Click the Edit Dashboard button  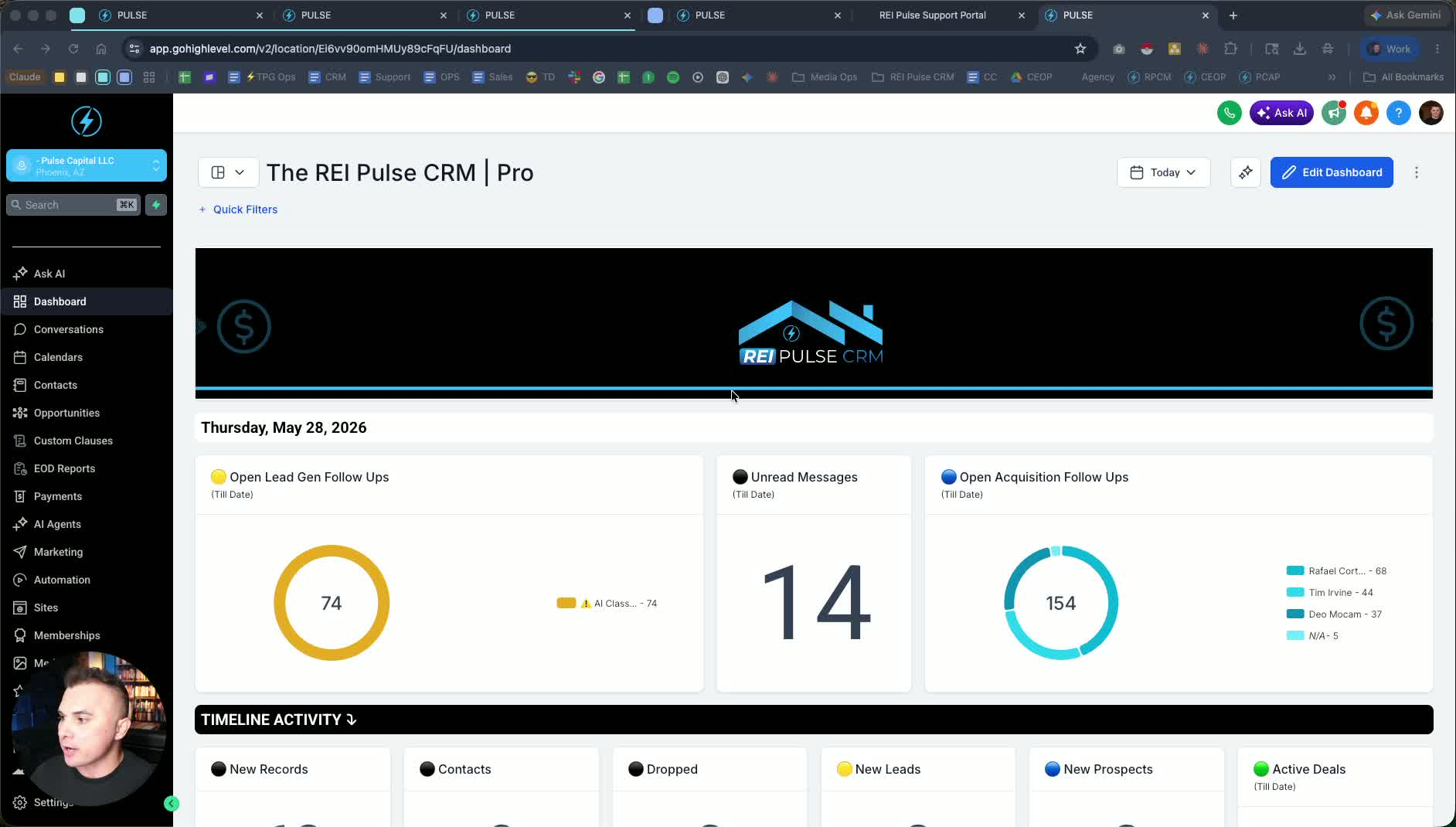coord(1332,172)
